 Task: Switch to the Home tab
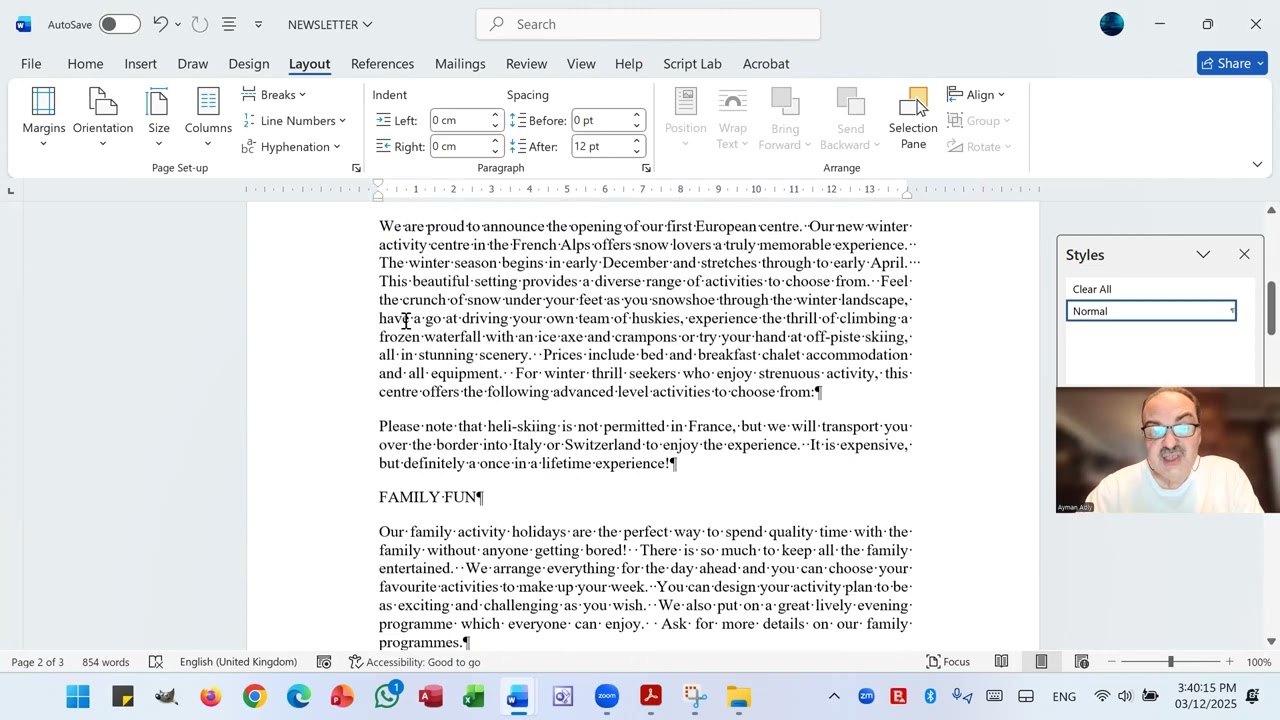[x=85, y=64]
